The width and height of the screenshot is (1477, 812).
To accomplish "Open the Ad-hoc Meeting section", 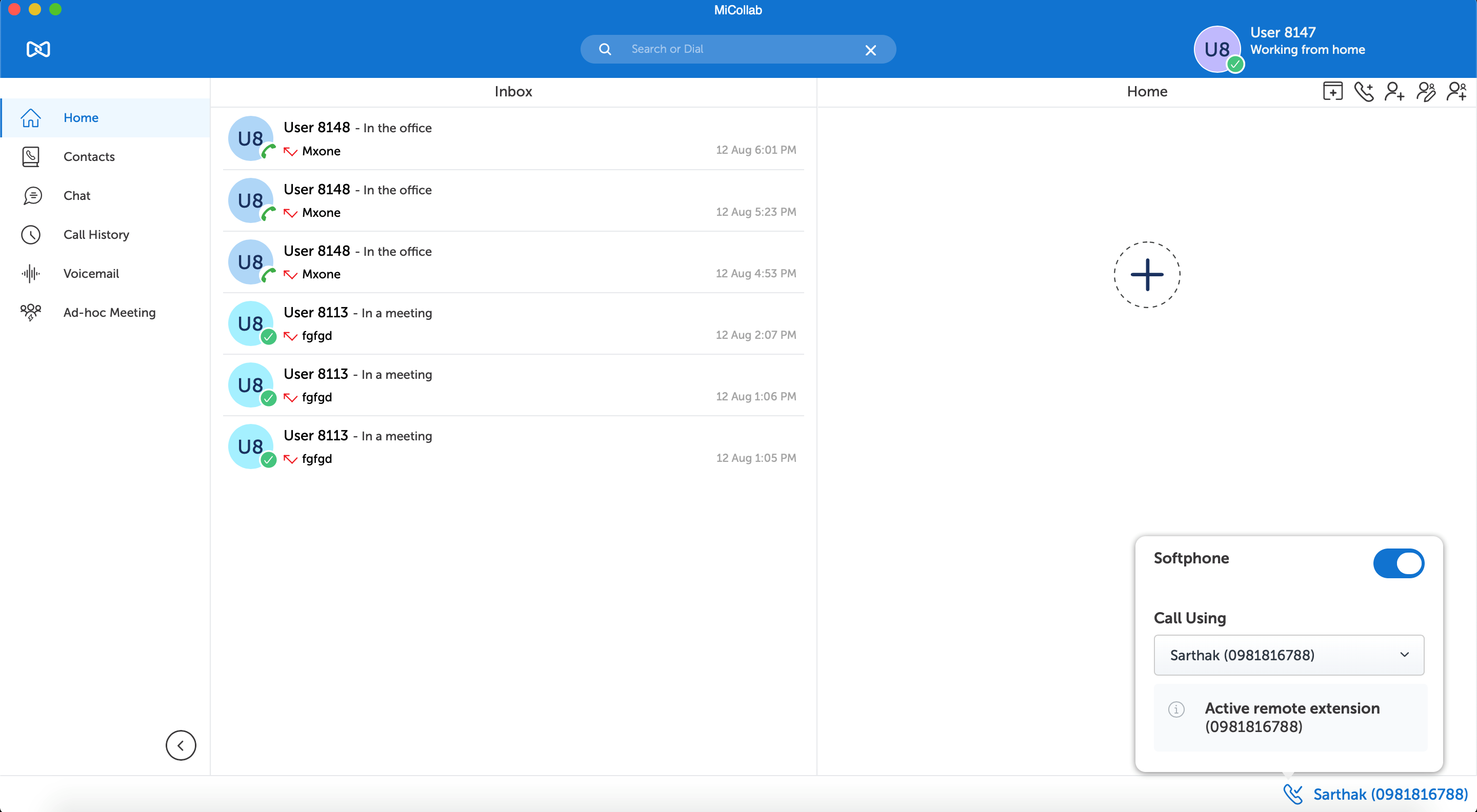I will [109, 312].
